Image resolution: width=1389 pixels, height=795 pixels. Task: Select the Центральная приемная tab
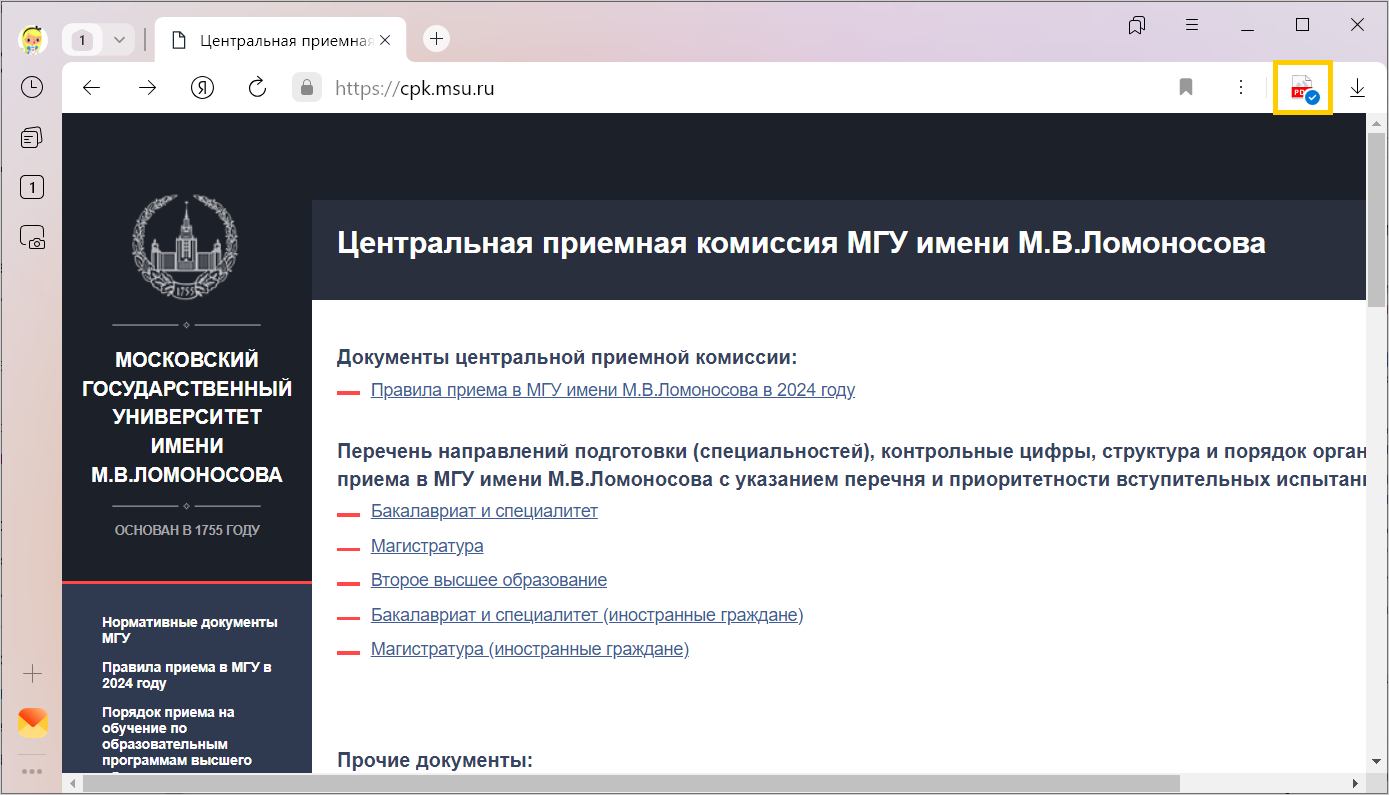coord(275,40)
